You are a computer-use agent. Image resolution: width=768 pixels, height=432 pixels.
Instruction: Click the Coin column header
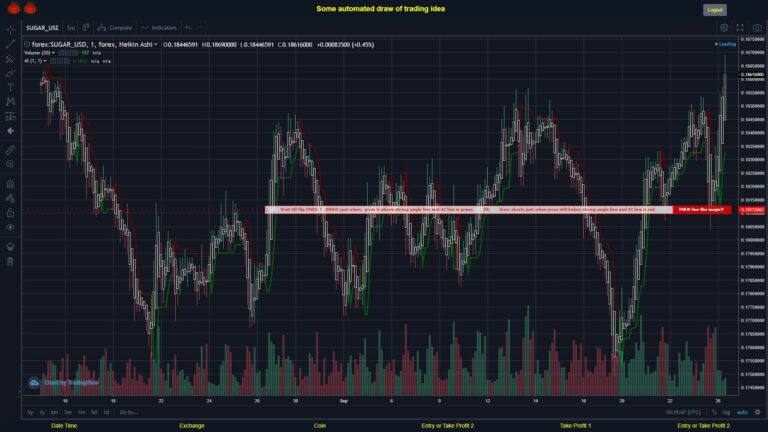coord(319,426)
